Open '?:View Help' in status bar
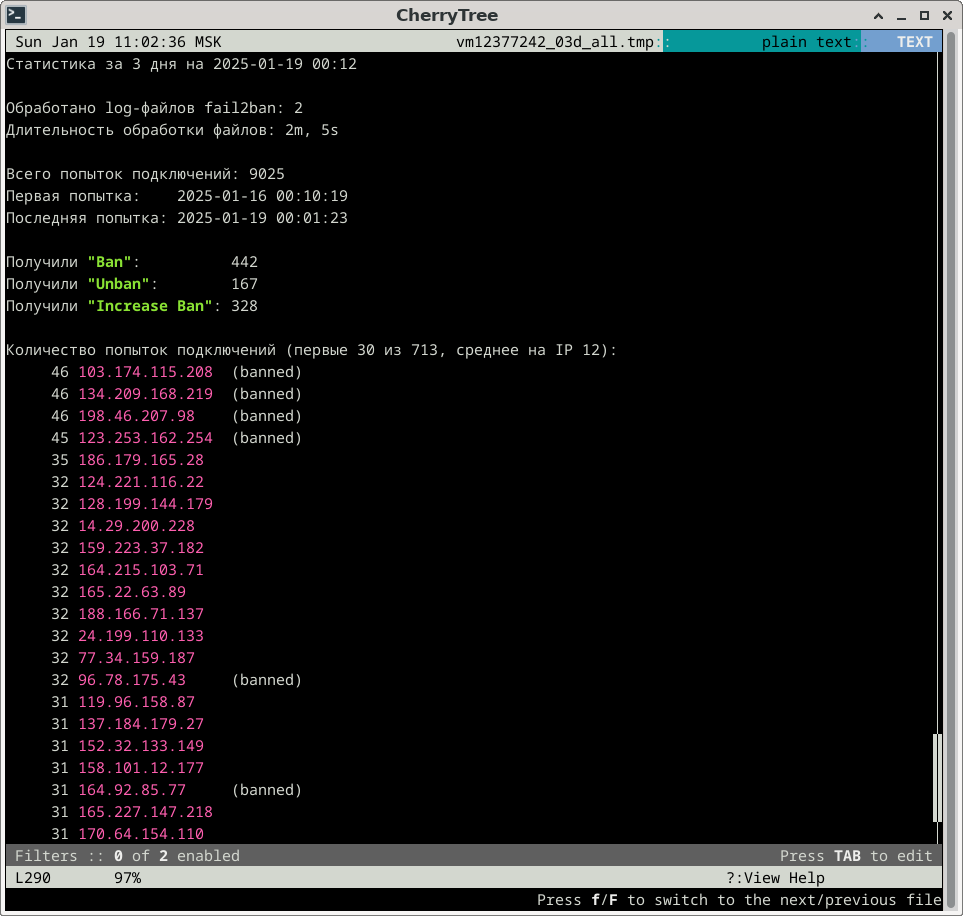963x916 pixels. click(775, 878)
